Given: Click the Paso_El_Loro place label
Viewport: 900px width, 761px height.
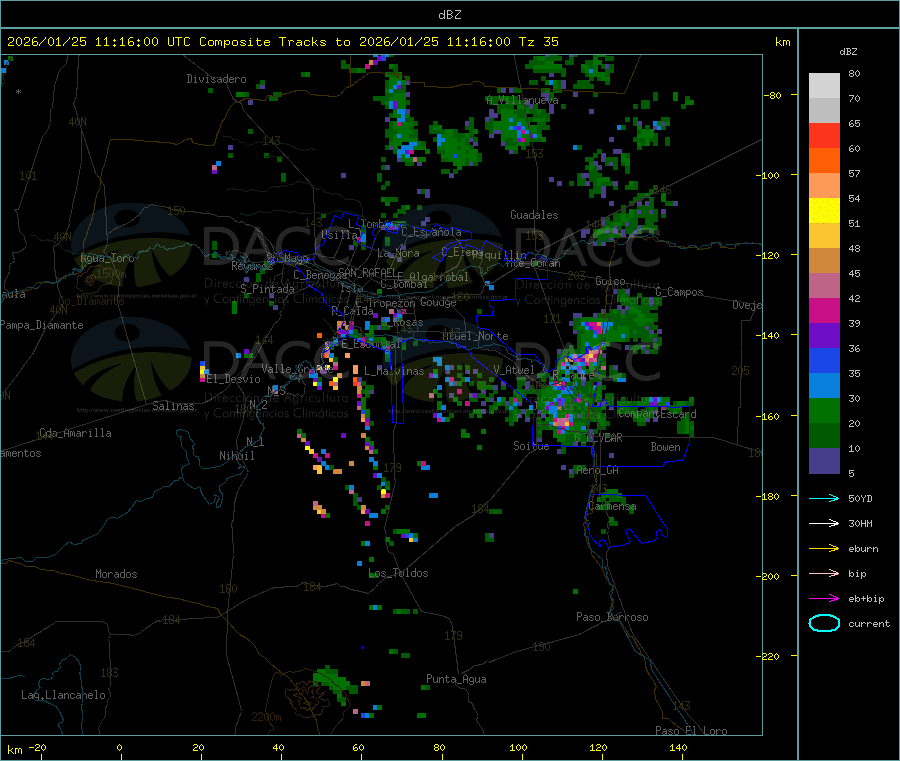Looking at the screenshot, I should click(691, 731).
